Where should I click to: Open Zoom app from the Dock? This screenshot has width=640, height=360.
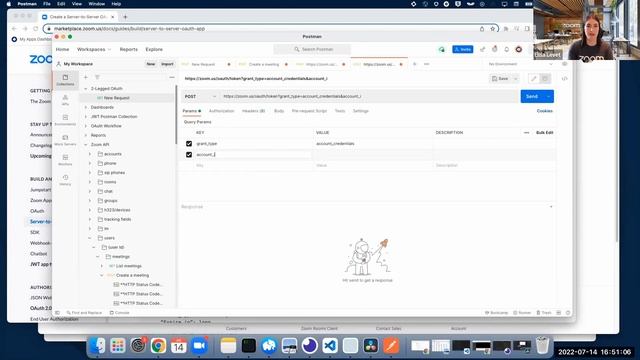pos(199,346)
